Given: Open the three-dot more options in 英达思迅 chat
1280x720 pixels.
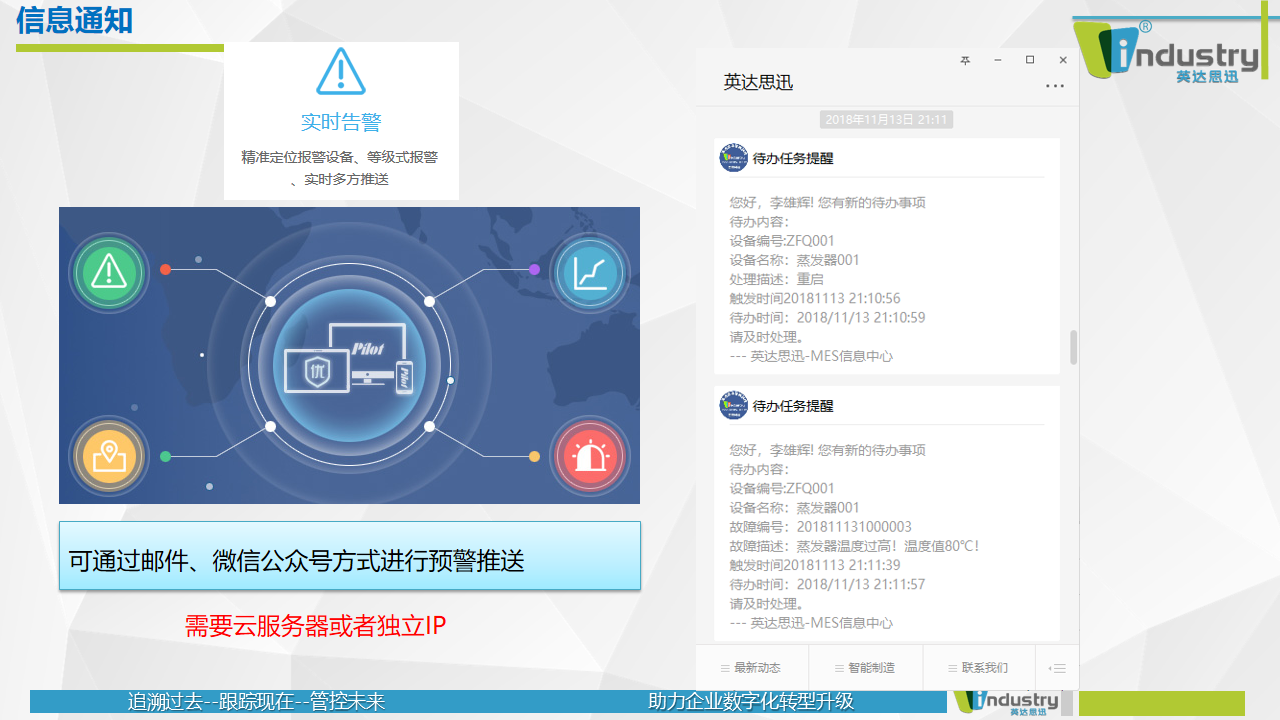Looking at the screenshot, I should pos(1055,86).
